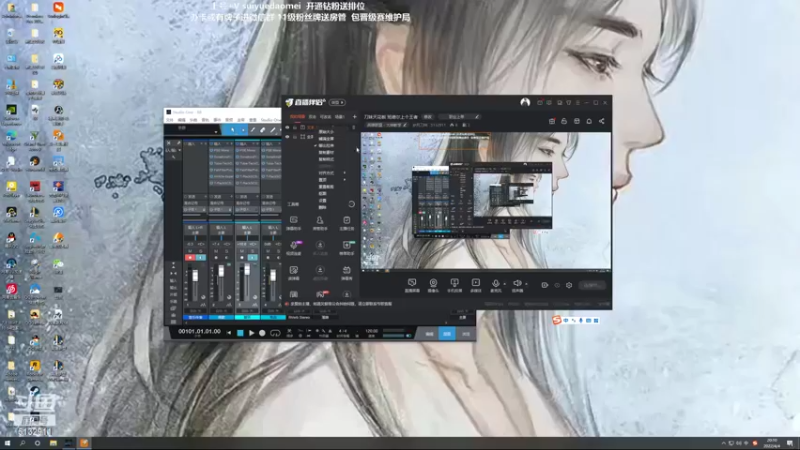Expand speaker options arrow under the preview
This screenshot has width=800, height=450.
pos(526,284)
